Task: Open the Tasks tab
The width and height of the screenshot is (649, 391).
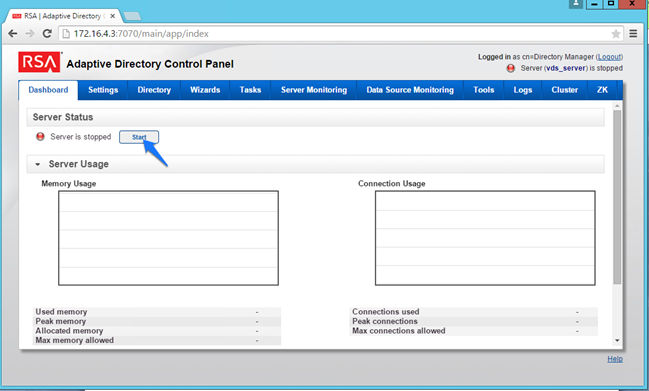Action: click(250, 90)
